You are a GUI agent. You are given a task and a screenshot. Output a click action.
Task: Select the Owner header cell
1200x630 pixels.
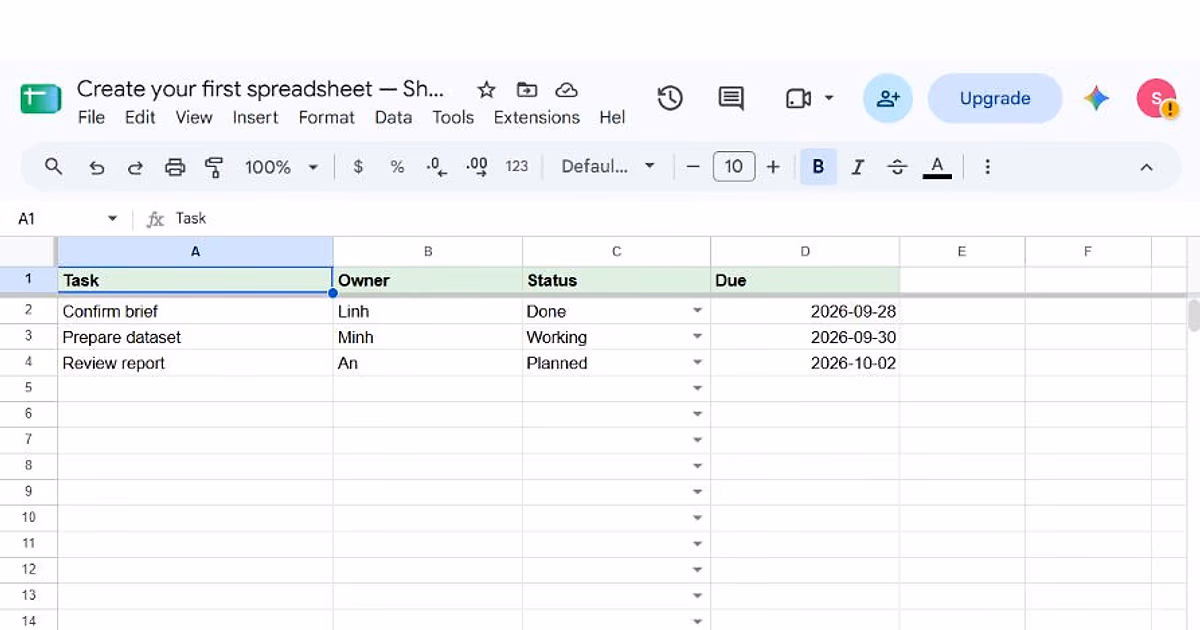pyautogui.click(x=428, y=280)
